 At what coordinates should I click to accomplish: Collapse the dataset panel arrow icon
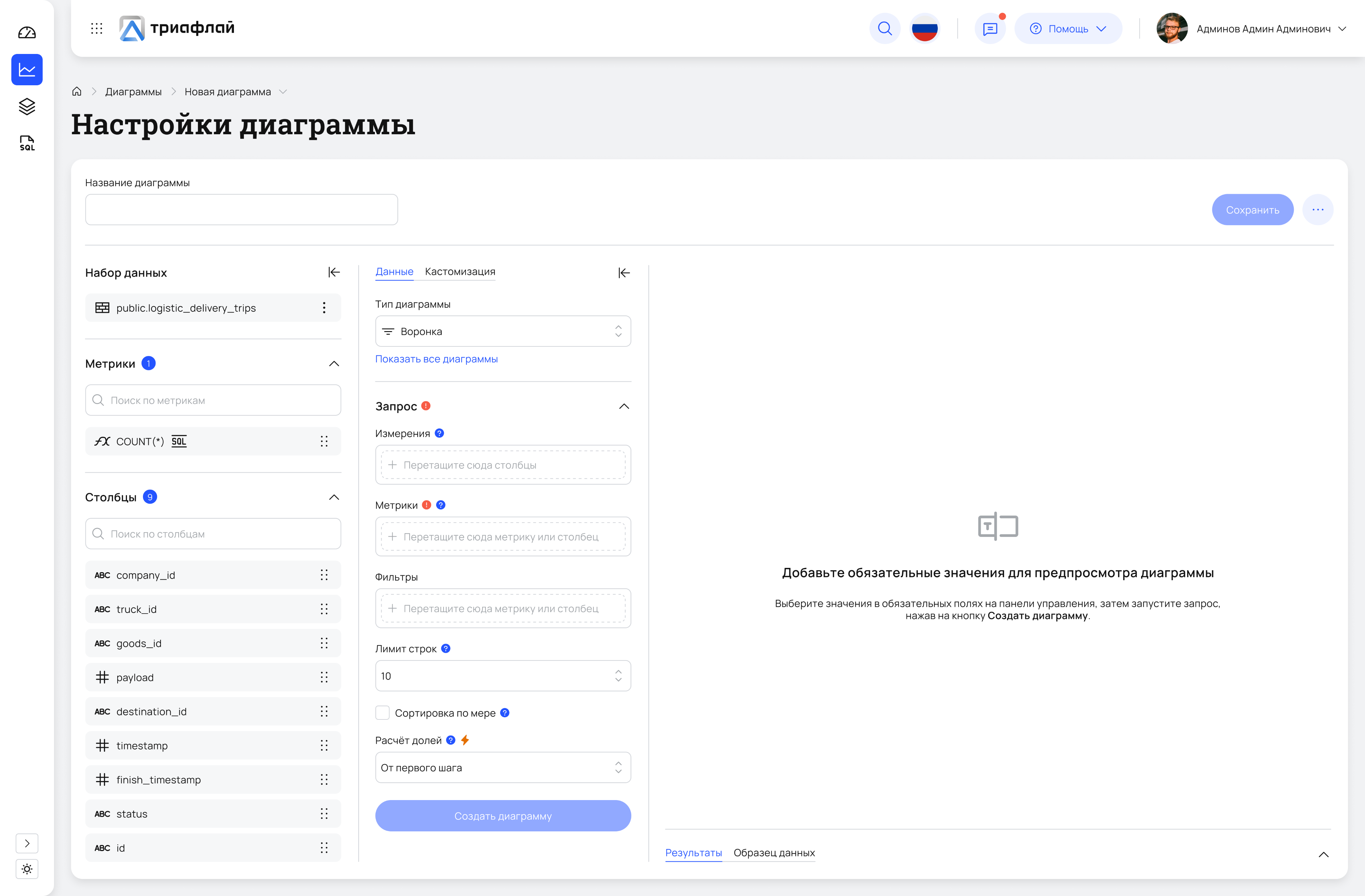(x=334, y=272)
